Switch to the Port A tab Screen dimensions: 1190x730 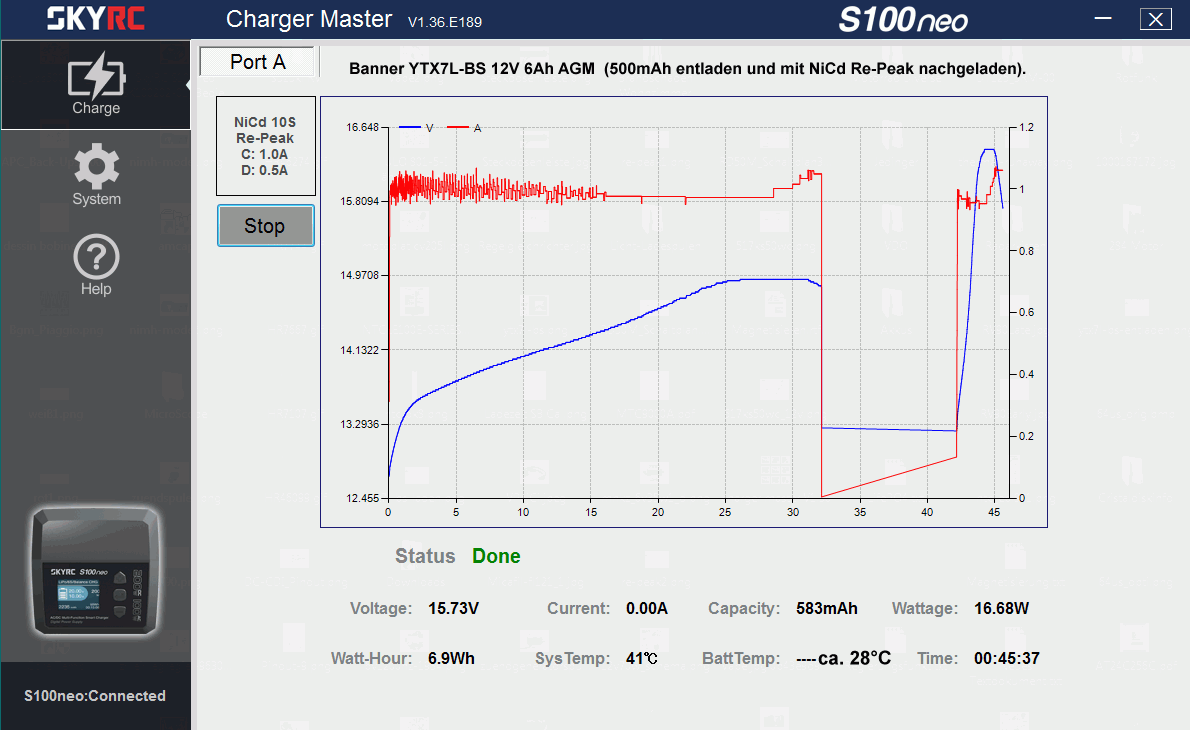[x=258, y=62]
